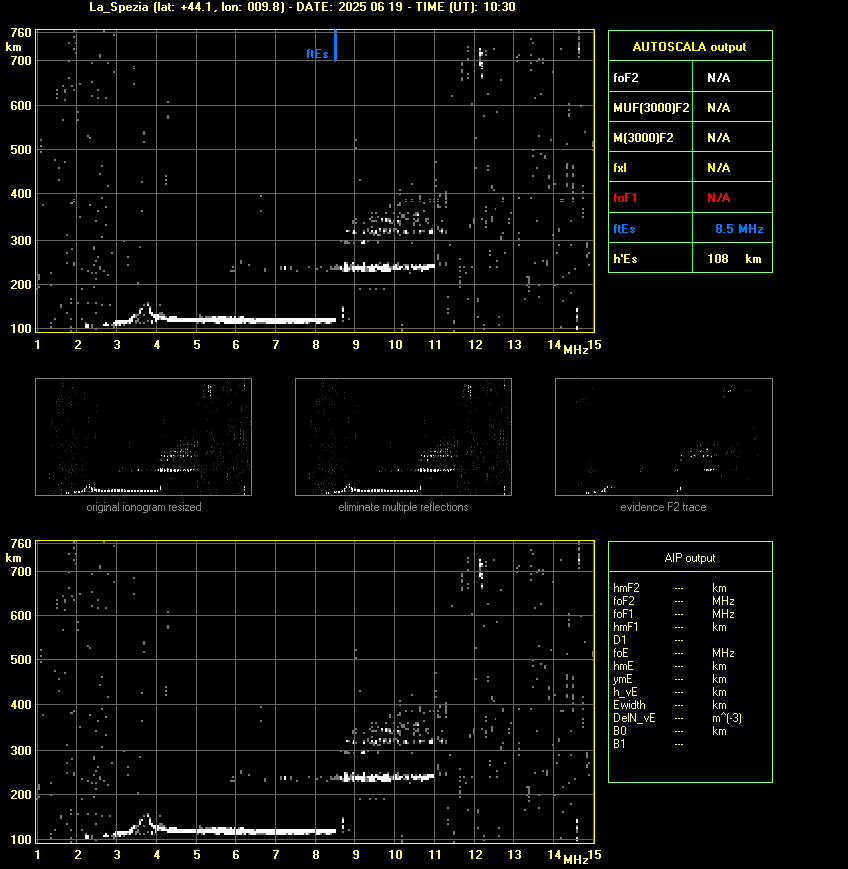Click the red N/A foF1 value

(x=718, y=198)
